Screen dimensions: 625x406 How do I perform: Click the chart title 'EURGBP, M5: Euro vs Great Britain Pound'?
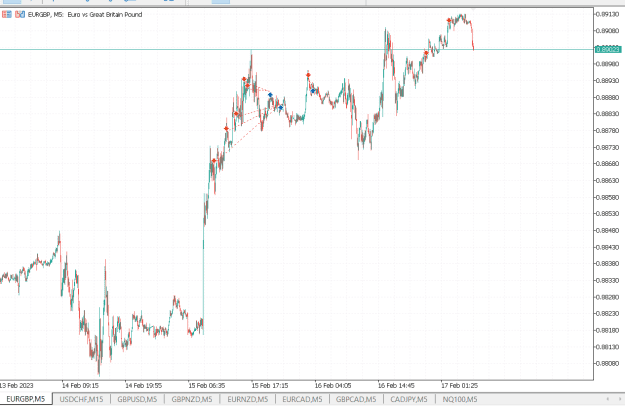coord(85,15)
